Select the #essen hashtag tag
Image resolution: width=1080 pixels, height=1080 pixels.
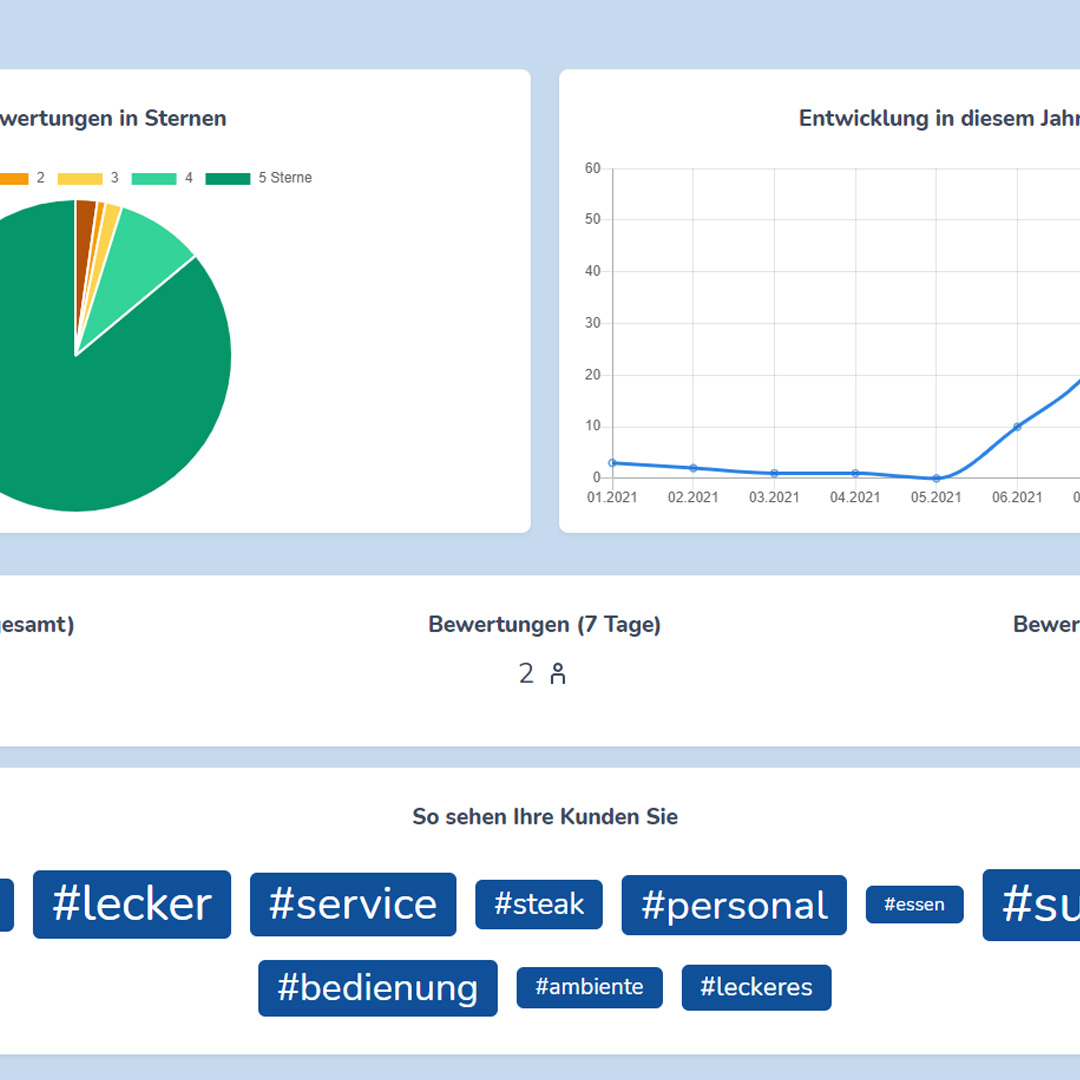point(914,904)
